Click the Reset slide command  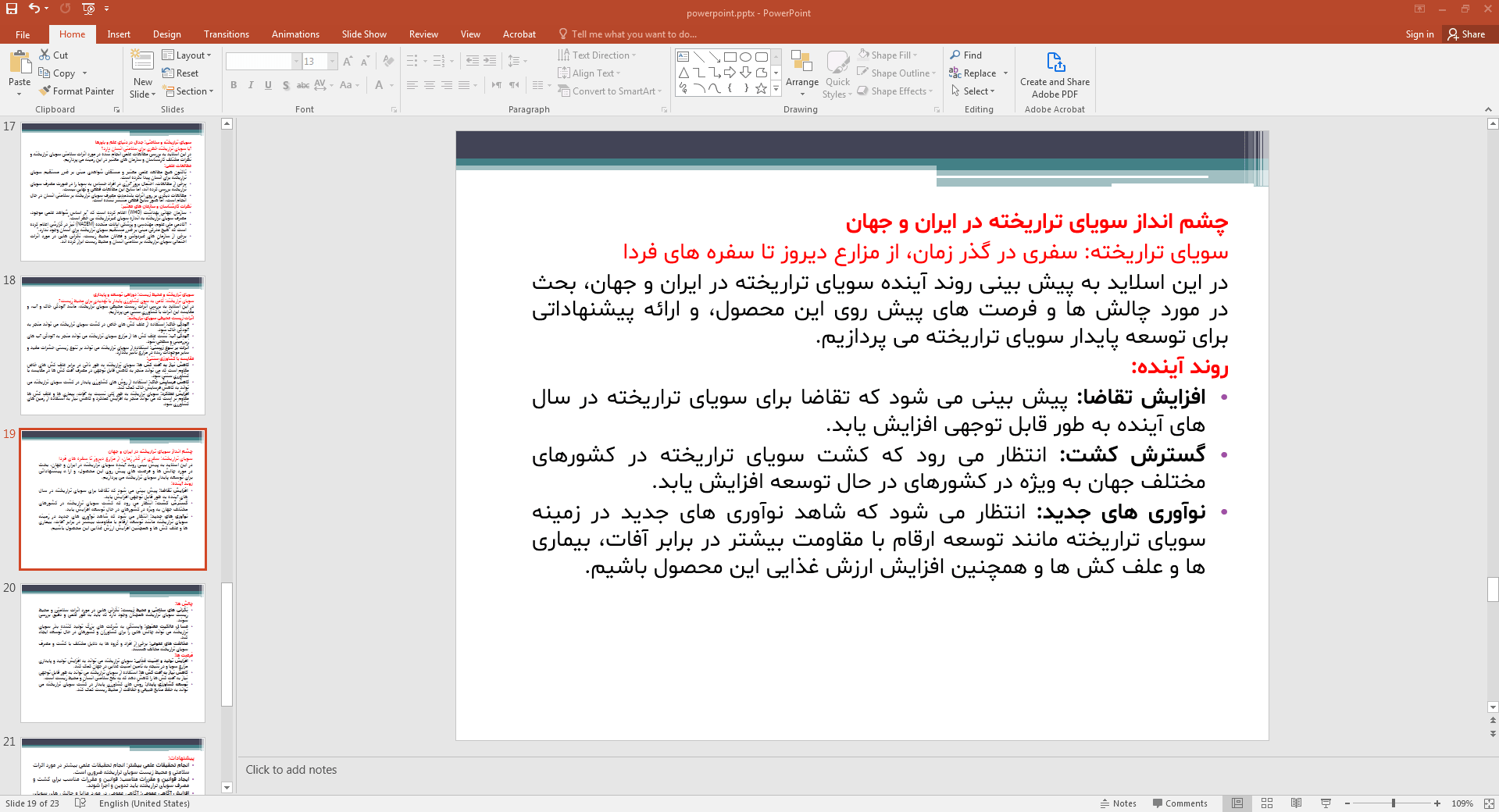click(180, 73)
